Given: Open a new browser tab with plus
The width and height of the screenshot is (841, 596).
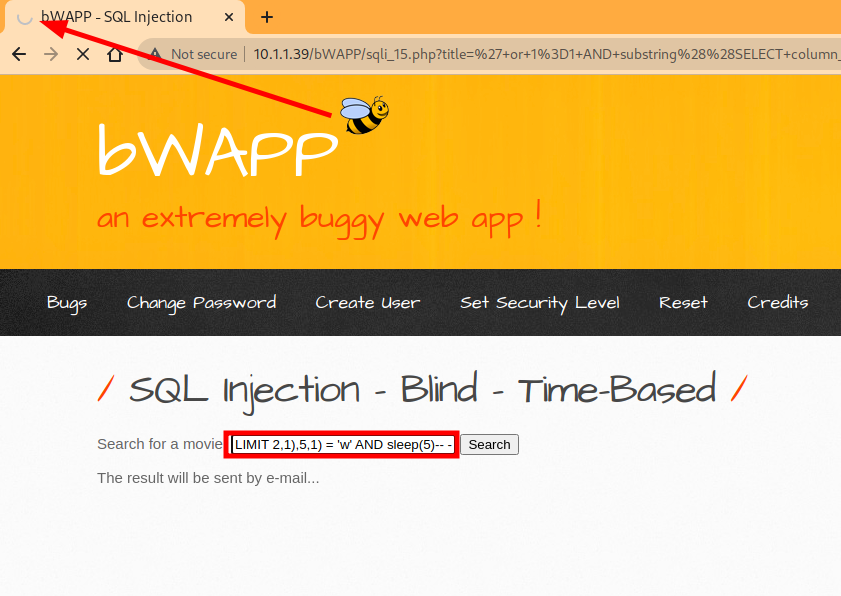Looking at the screenshot, I should coord(267,17).
